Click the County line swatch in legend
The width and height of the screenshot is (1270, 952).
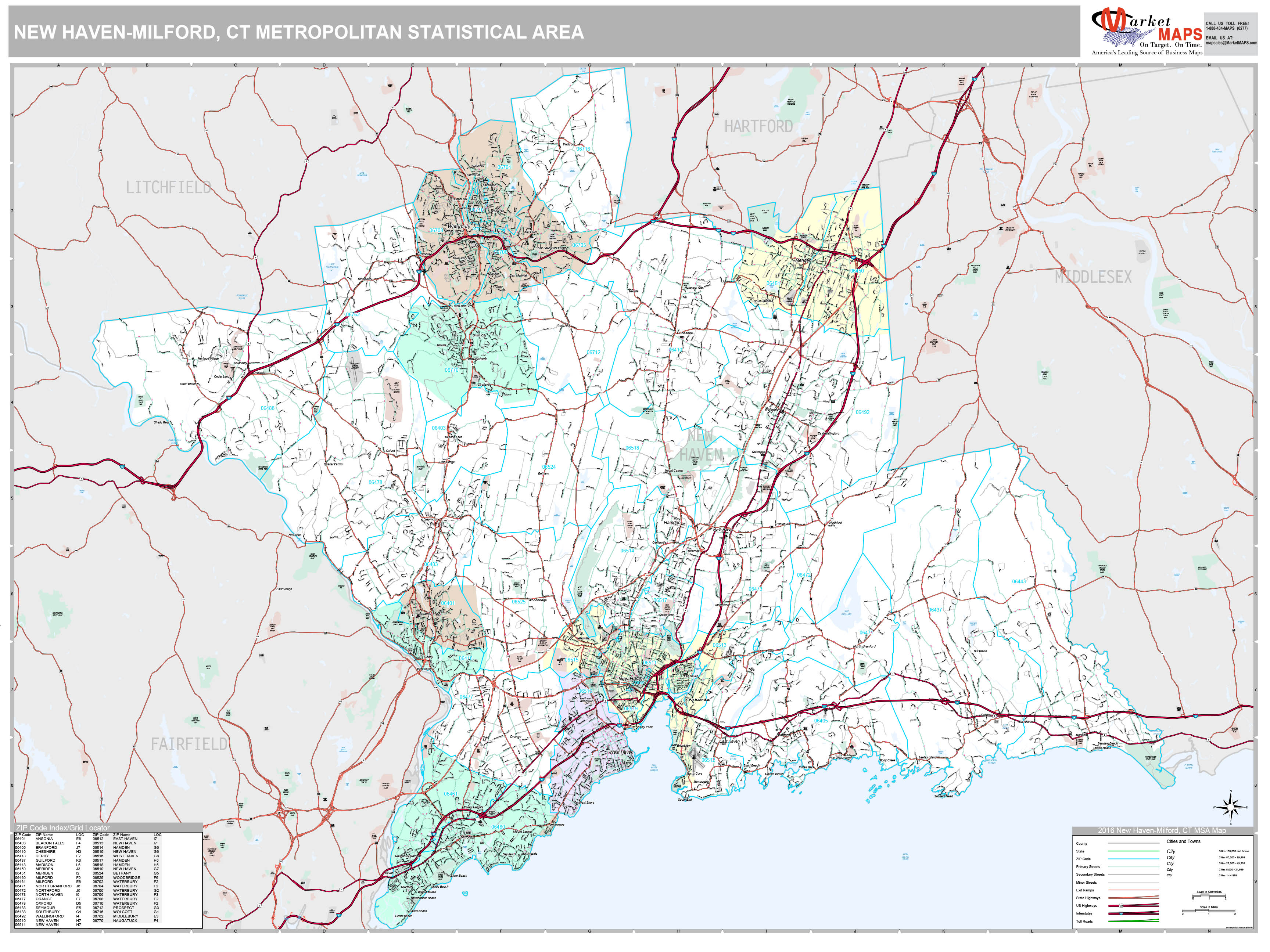click(1134, 844)
